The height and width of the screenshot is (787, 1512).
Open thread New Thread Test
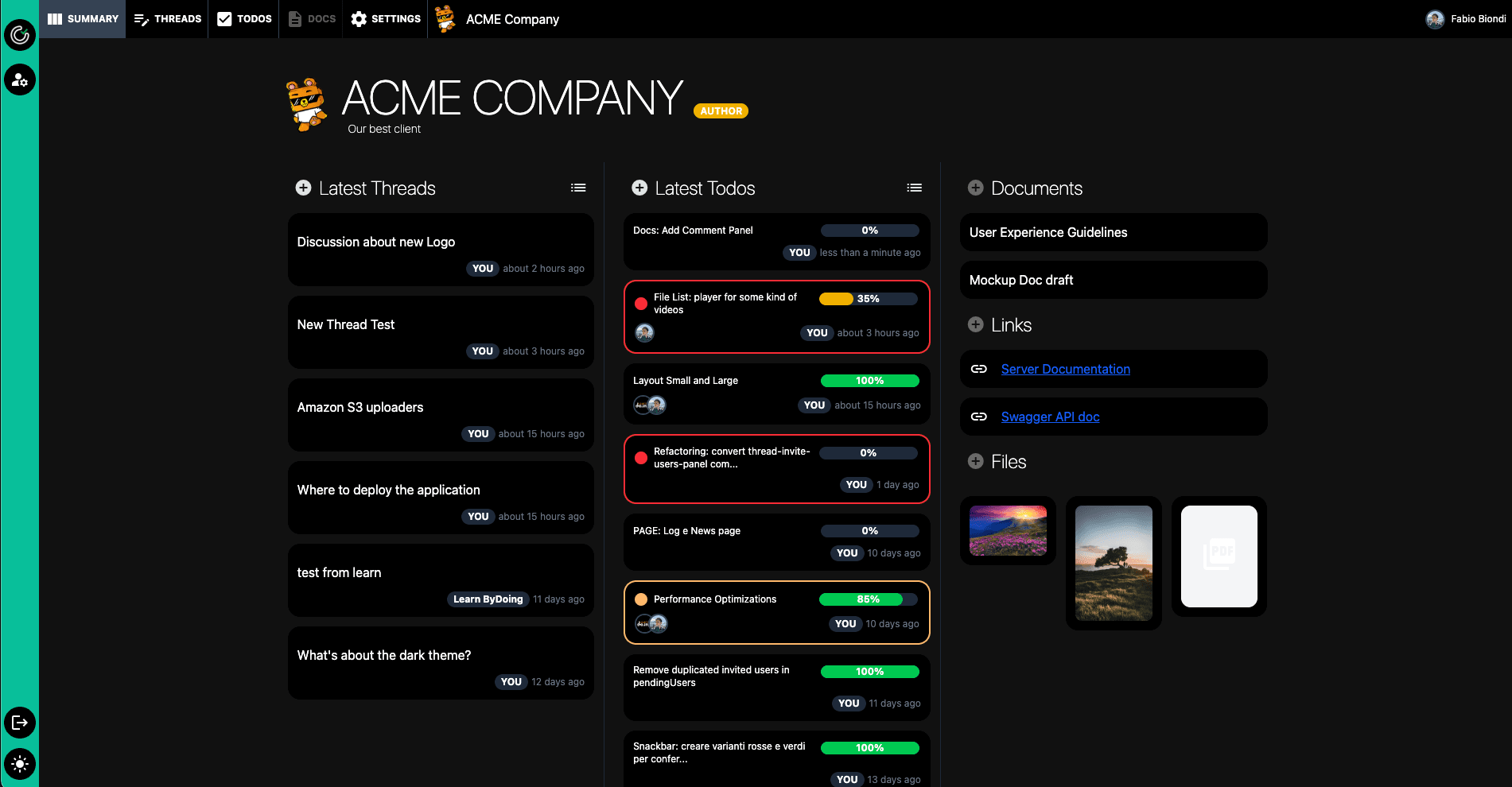441,332
